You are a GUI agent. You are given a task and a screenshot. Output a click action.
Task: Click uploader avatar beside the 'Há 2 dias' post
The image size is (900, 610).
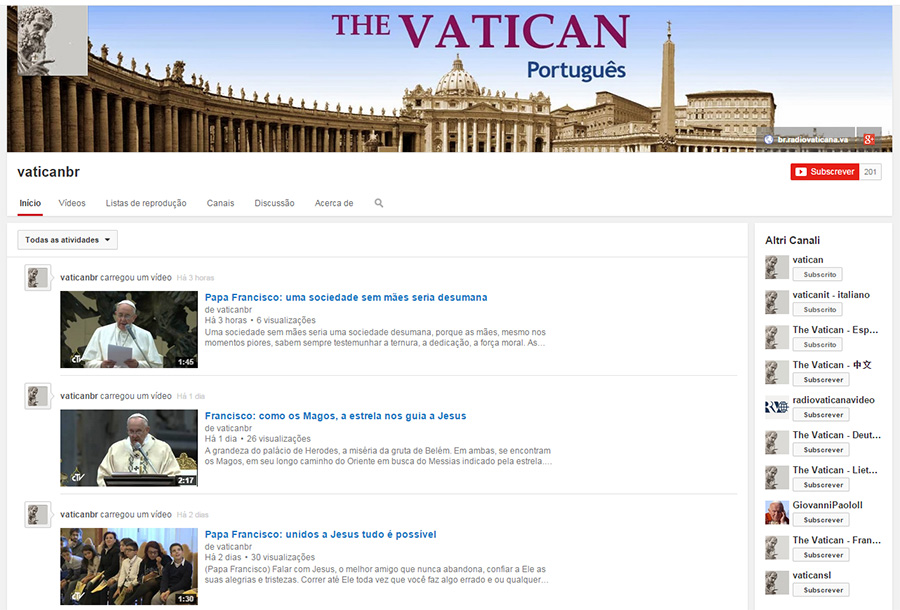coord(38,515)
